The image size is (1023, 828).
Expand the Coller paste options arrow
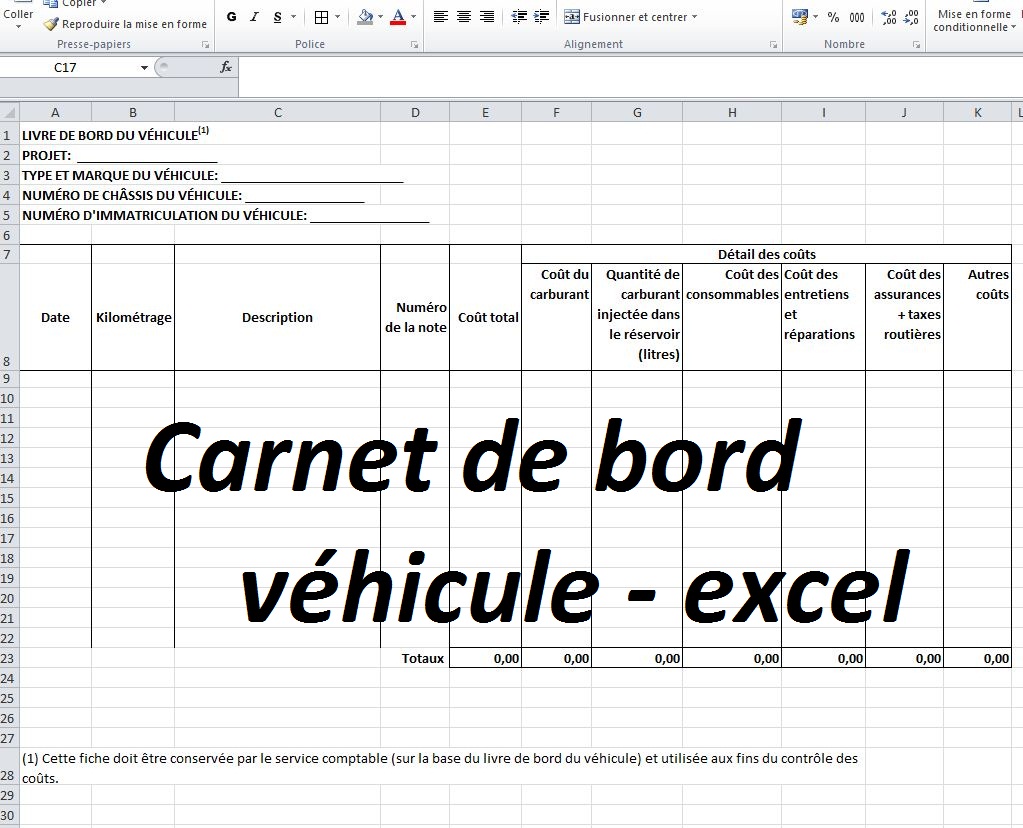18,27
